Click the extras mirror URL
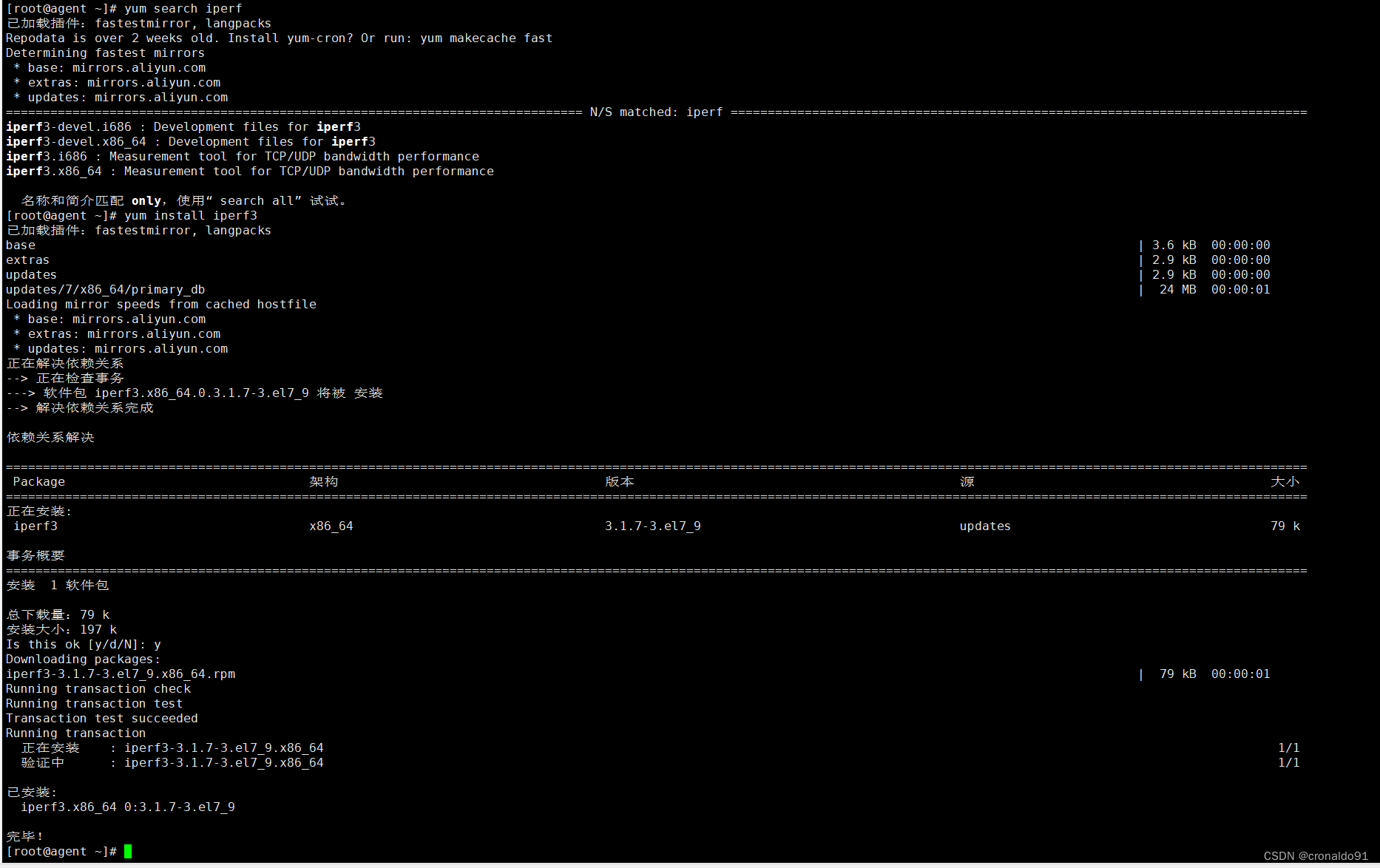Screen dimensions: 1380x868 click(153, 82)
